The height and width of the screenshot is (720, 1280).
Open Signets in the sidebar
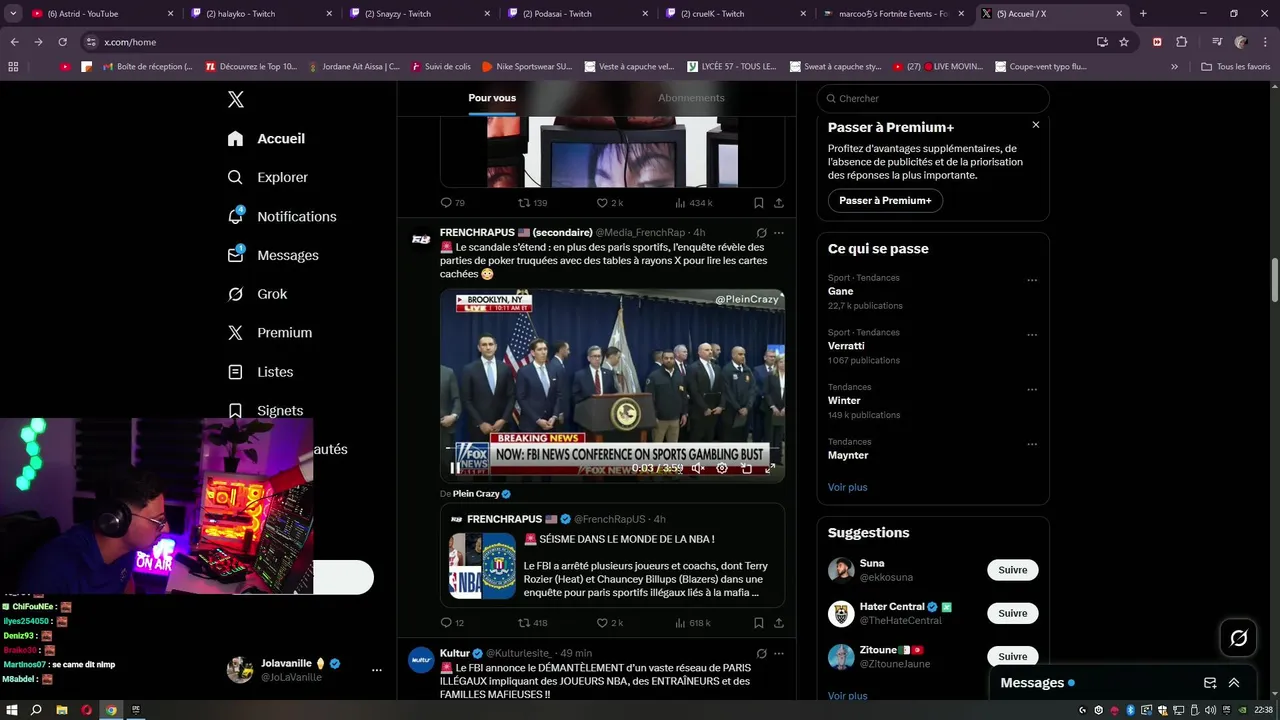click(265, 411)
